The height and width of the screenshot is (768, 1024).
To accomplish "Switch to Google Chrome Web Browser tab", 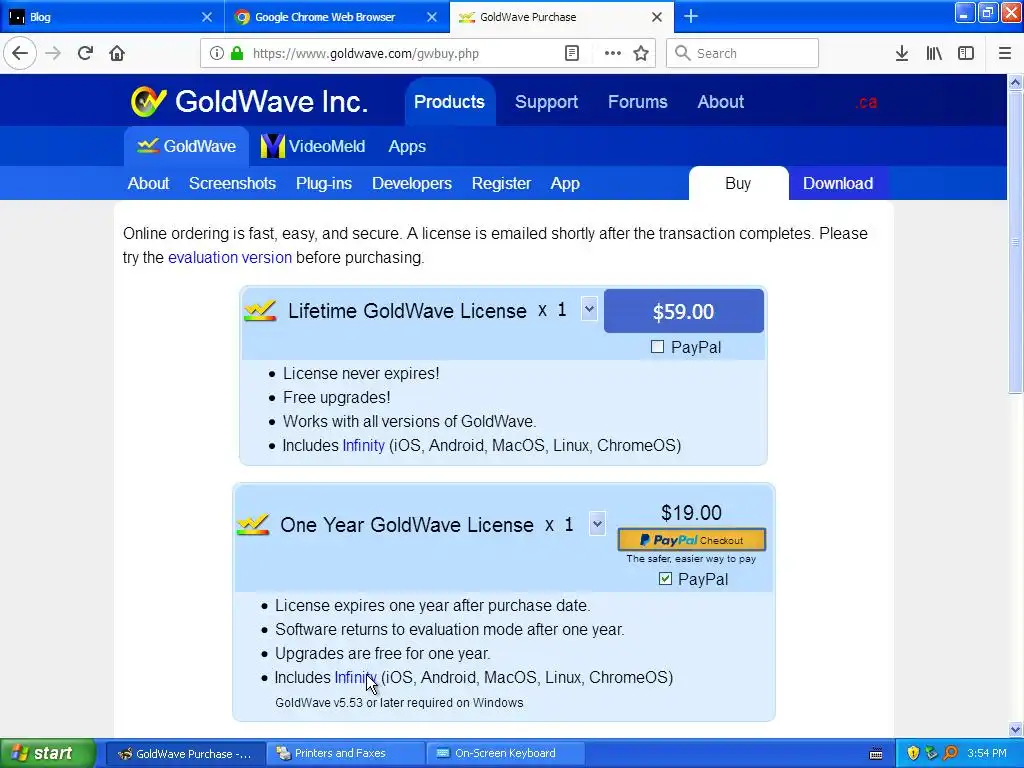I will [x=337, y=17].
